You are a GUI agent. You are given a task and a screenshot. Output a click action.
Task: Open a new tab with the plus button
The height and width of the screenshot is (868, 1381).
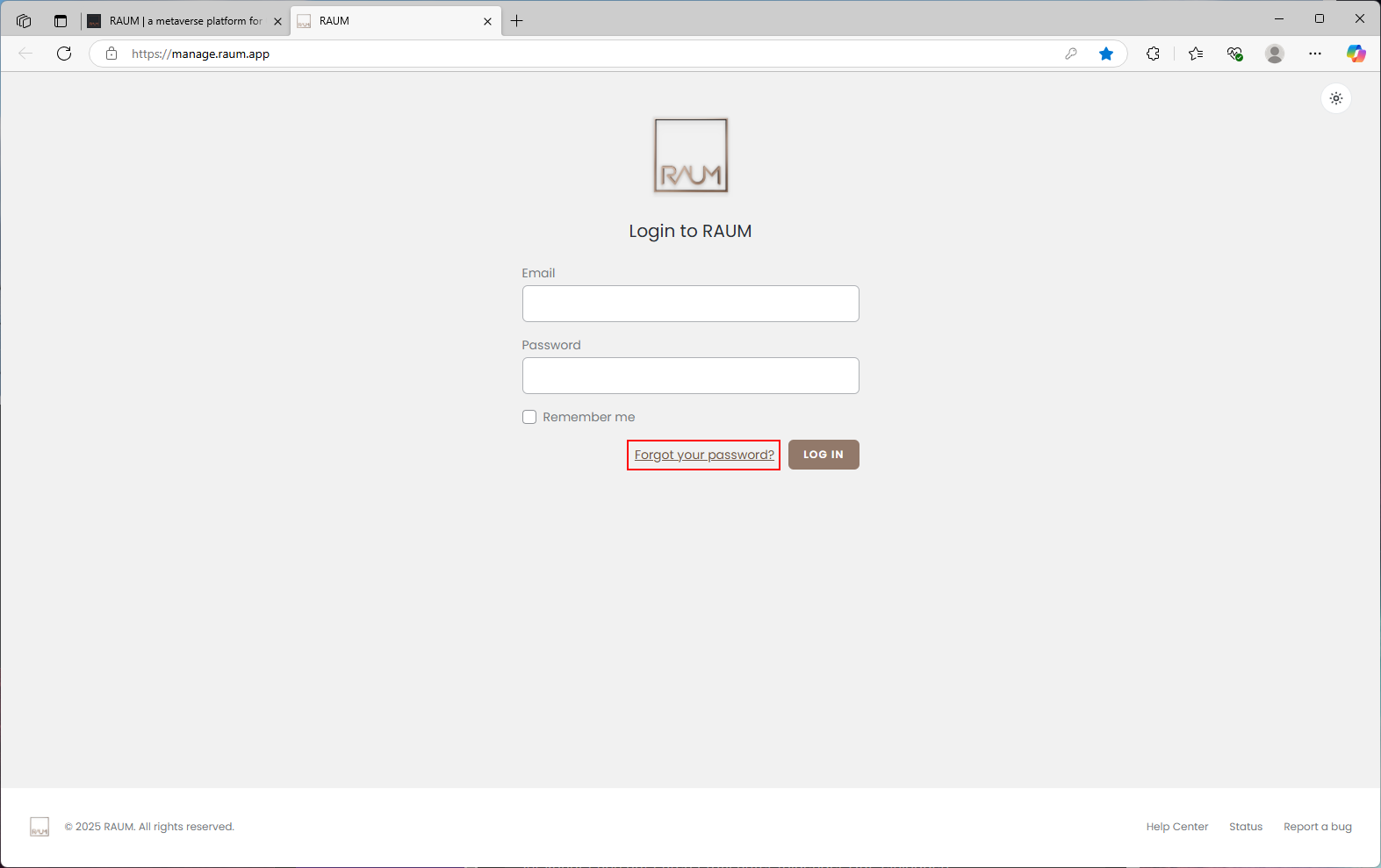517,21
